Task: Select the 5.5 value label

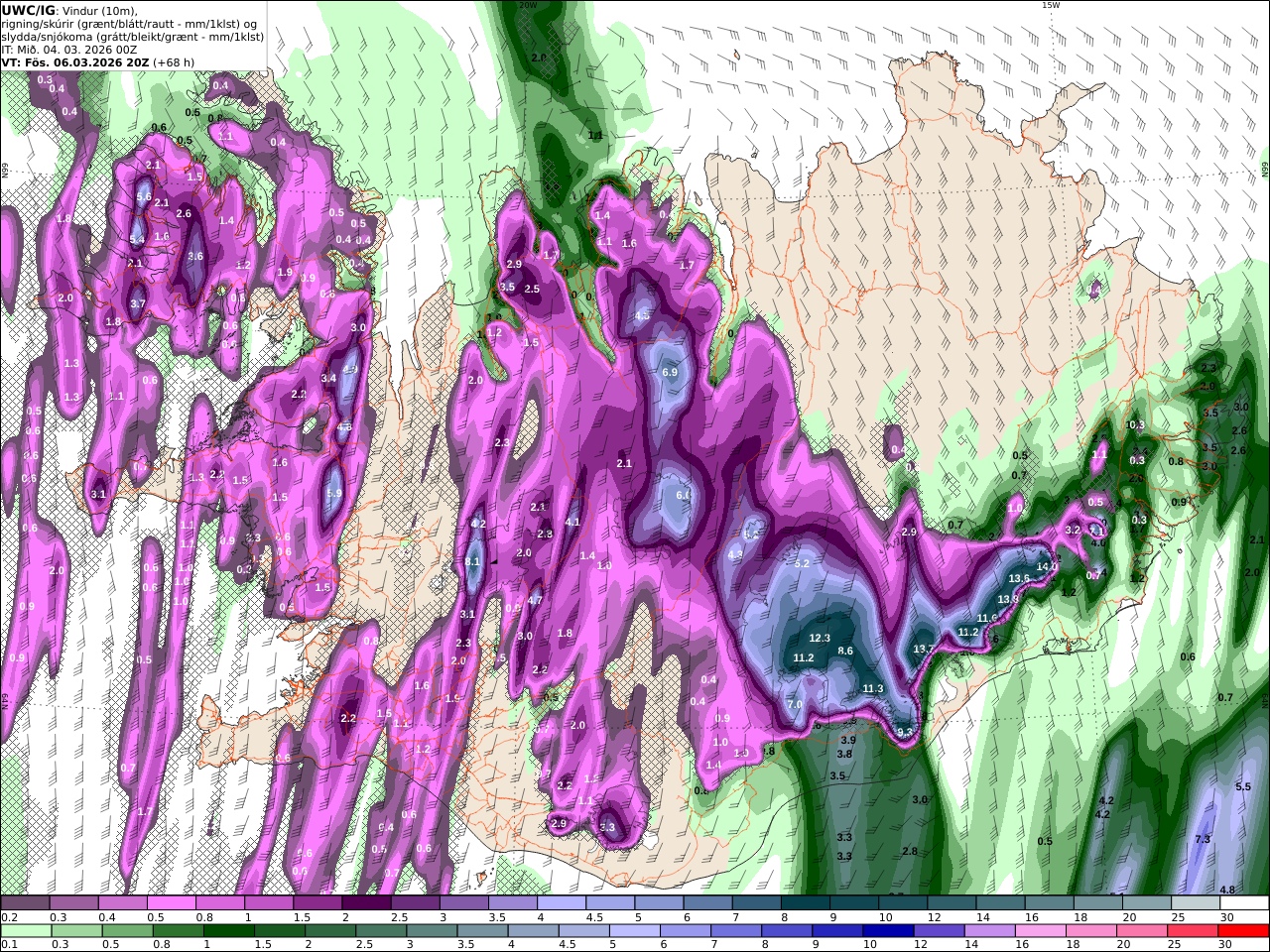Action: coord(1243,786)
